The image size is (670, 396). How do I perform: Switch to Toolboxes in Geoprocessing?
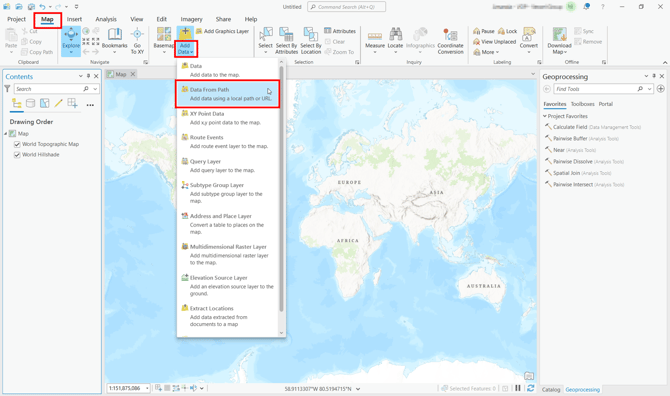click(582, 104)
